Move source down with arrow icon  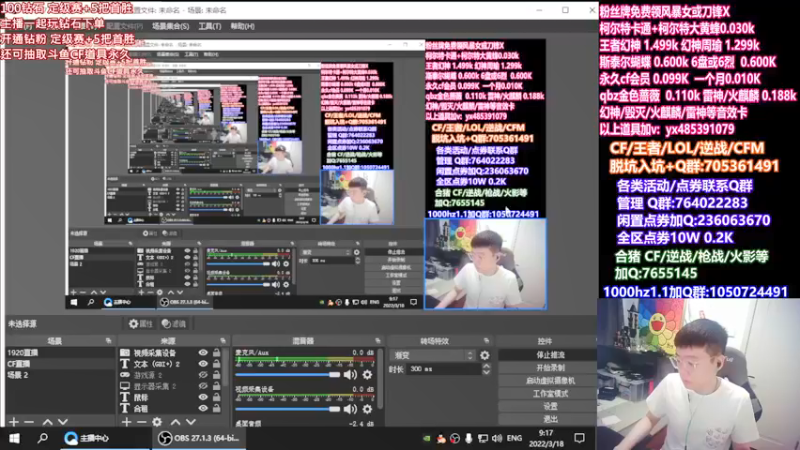pyautogui.click(x=191, y=422)
